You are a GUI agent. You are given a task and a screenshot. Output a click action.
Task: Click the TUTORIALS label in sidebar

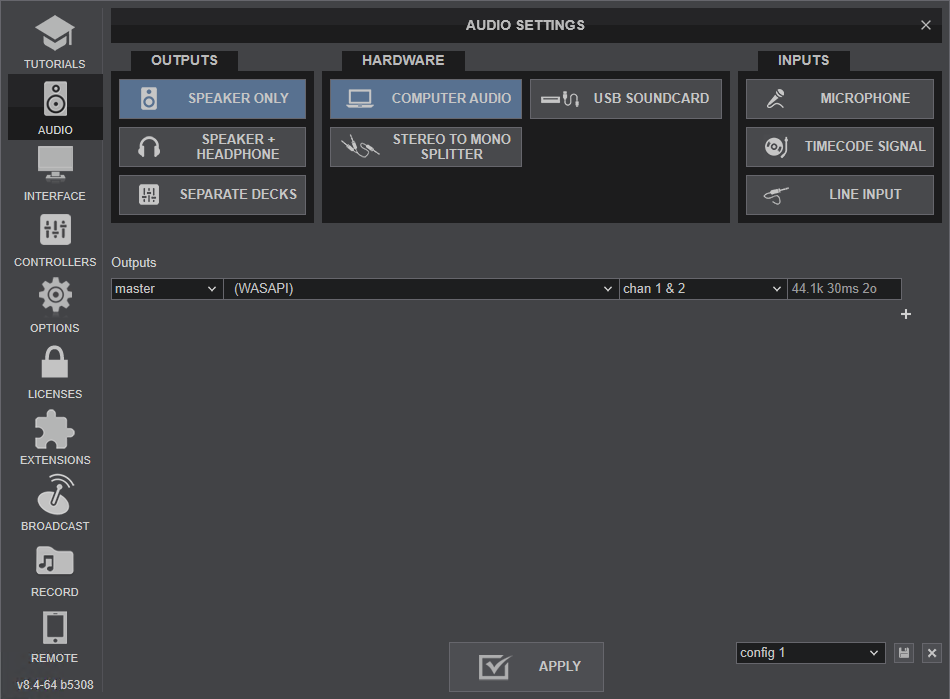(x=55, y=64)
